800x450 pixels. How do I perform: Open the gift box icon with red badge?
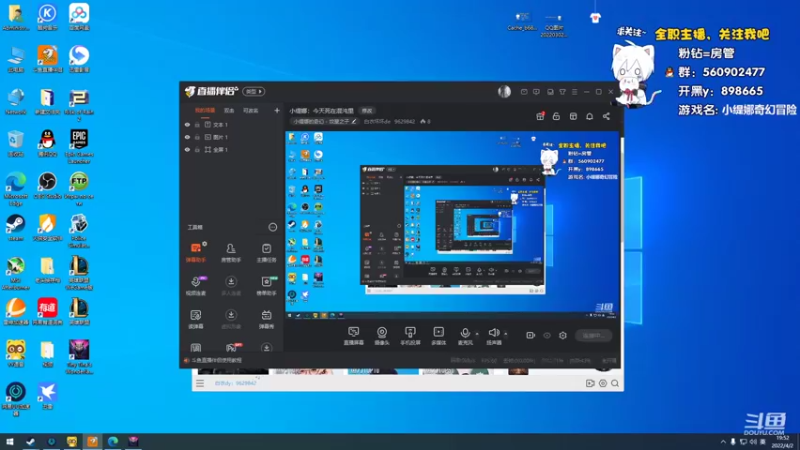(x=540, y=116)
